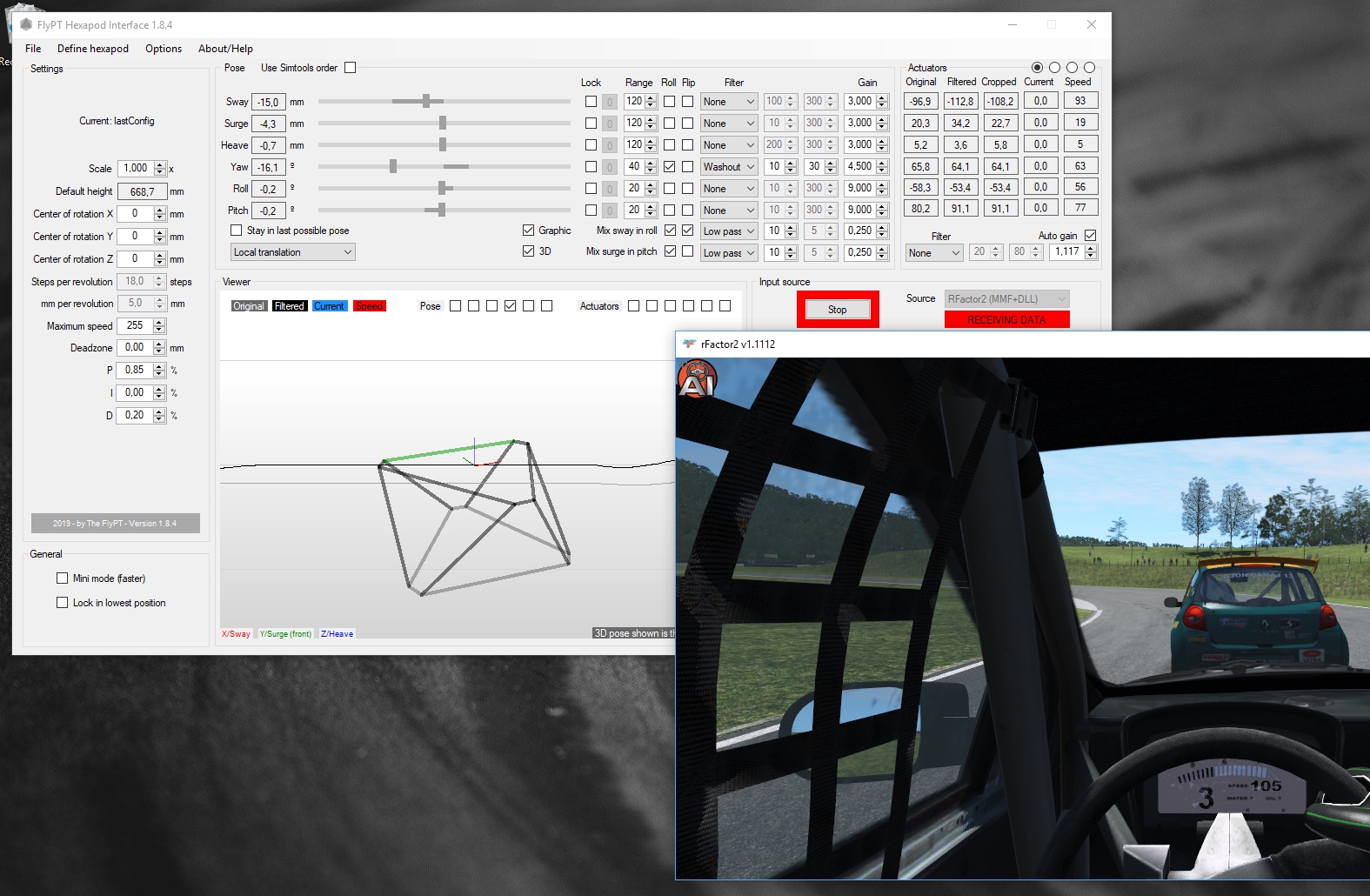Increase the Scale value with up arrow

click(x=159, y=164)
